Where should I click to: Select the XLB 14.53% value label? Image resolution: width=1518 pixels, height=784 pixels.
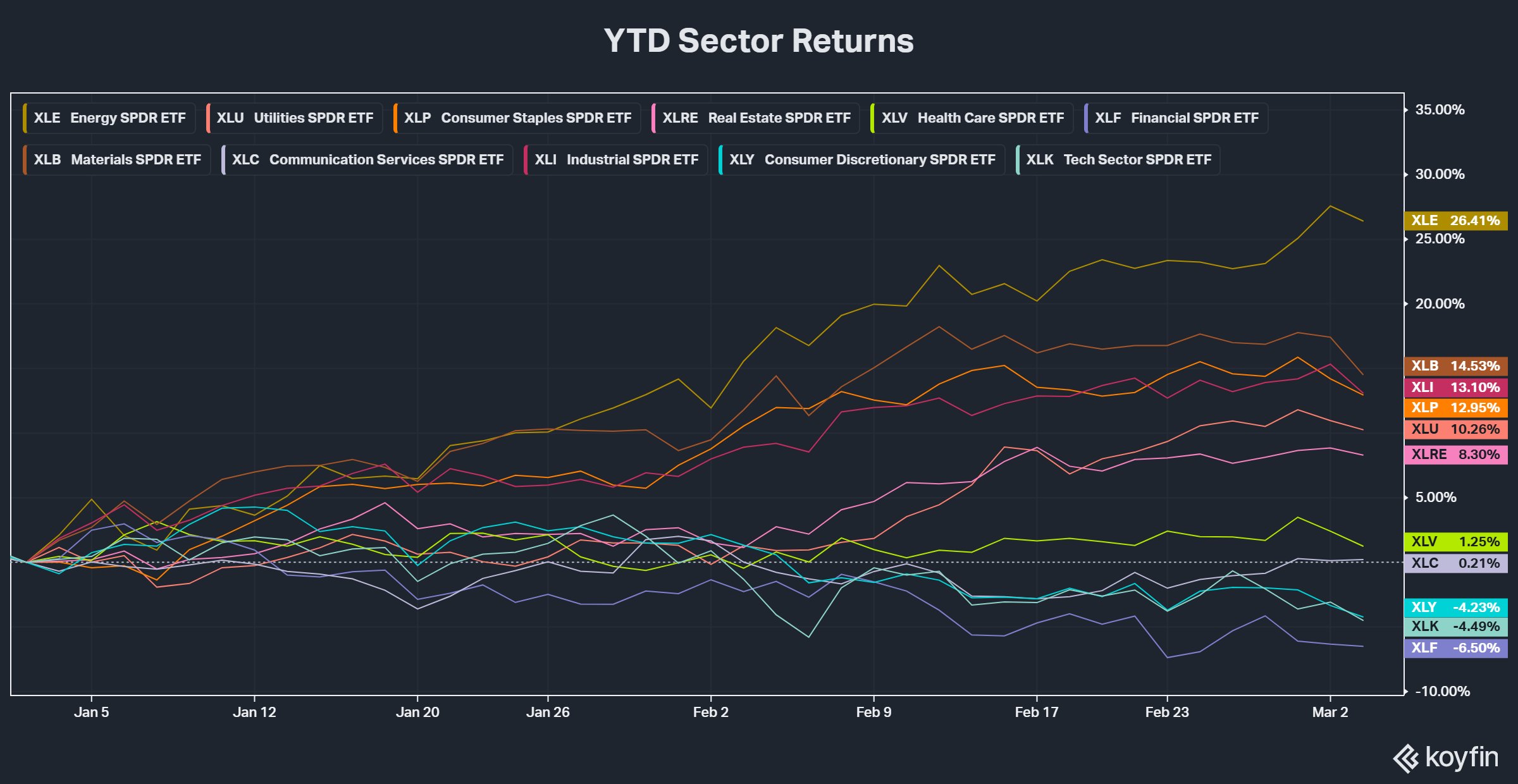1455,366
